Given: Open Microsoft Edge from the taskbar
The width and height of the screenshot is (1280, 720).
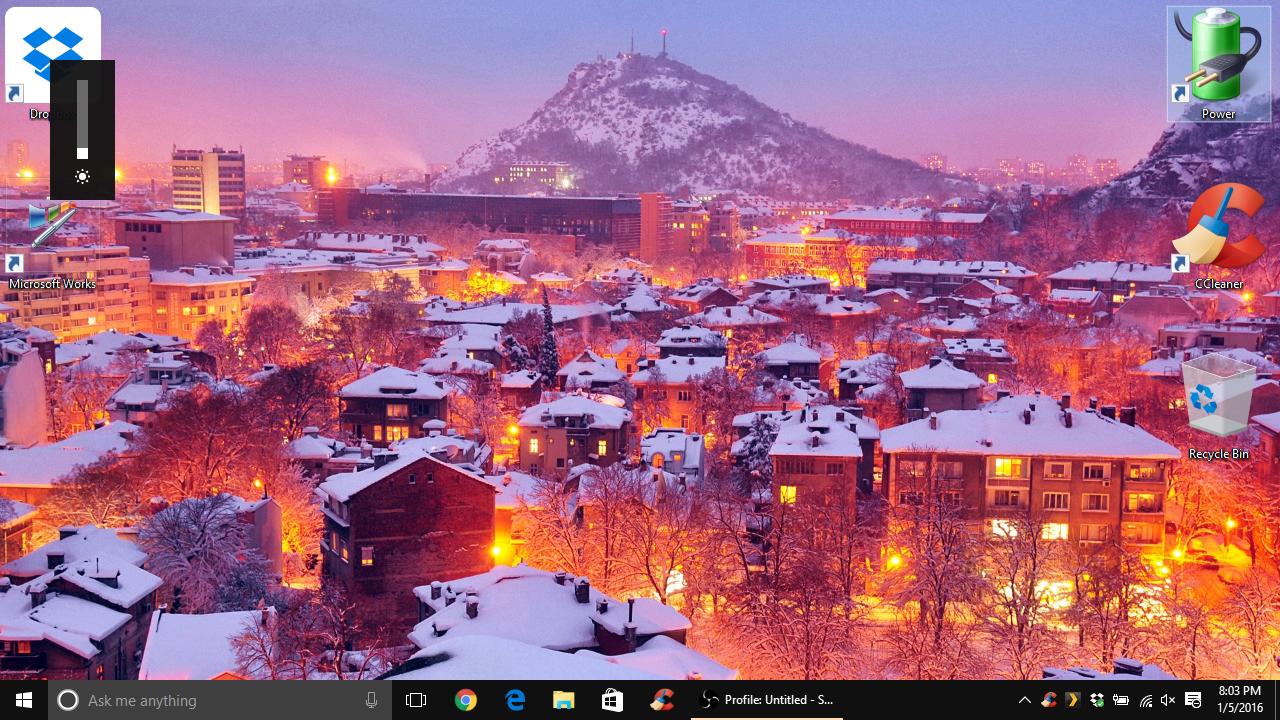Looking at the screenshot, I should click(515, 700).
